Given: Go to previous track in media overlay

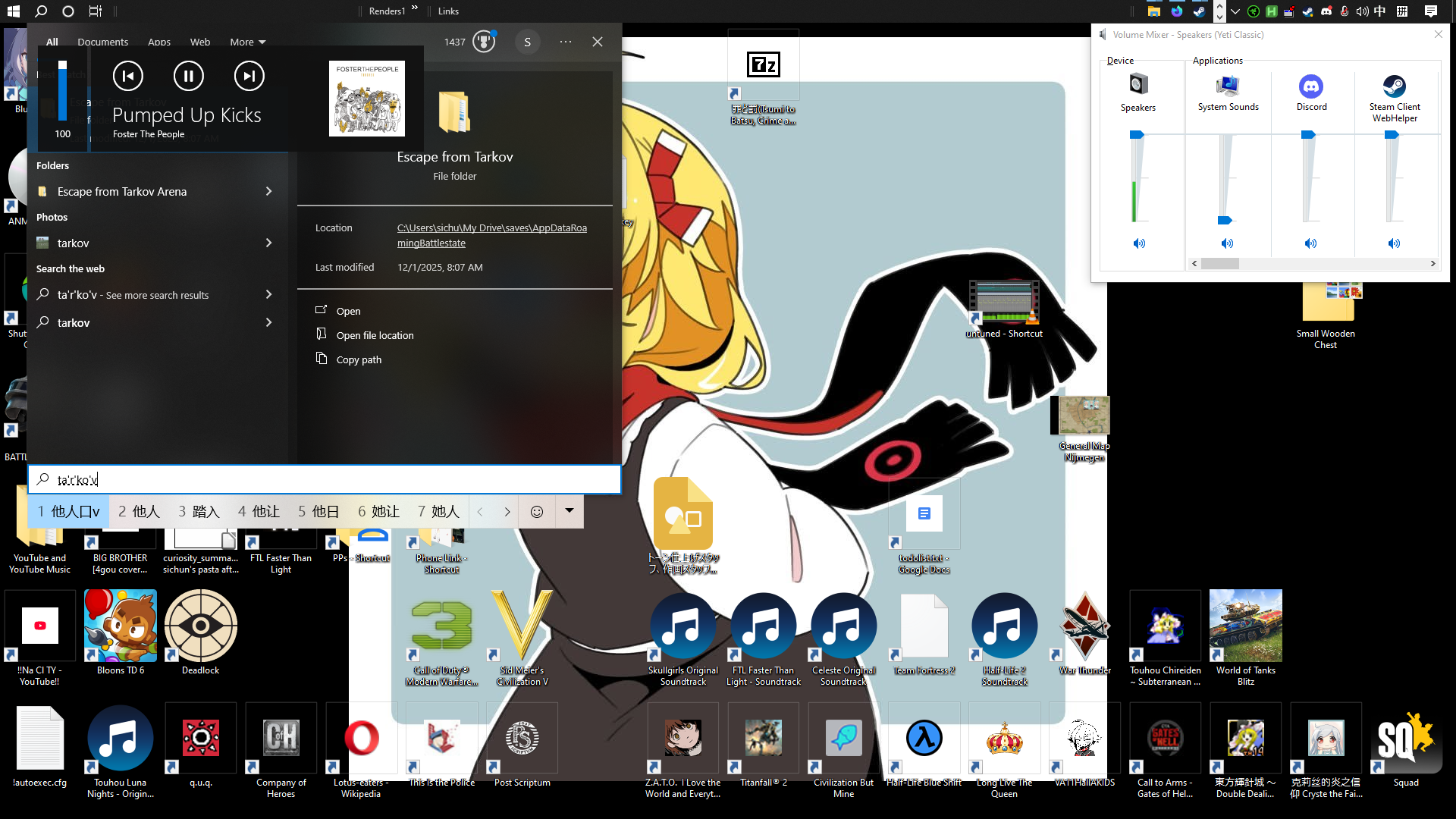Looking at the screenshot, I should pos(127,76).
